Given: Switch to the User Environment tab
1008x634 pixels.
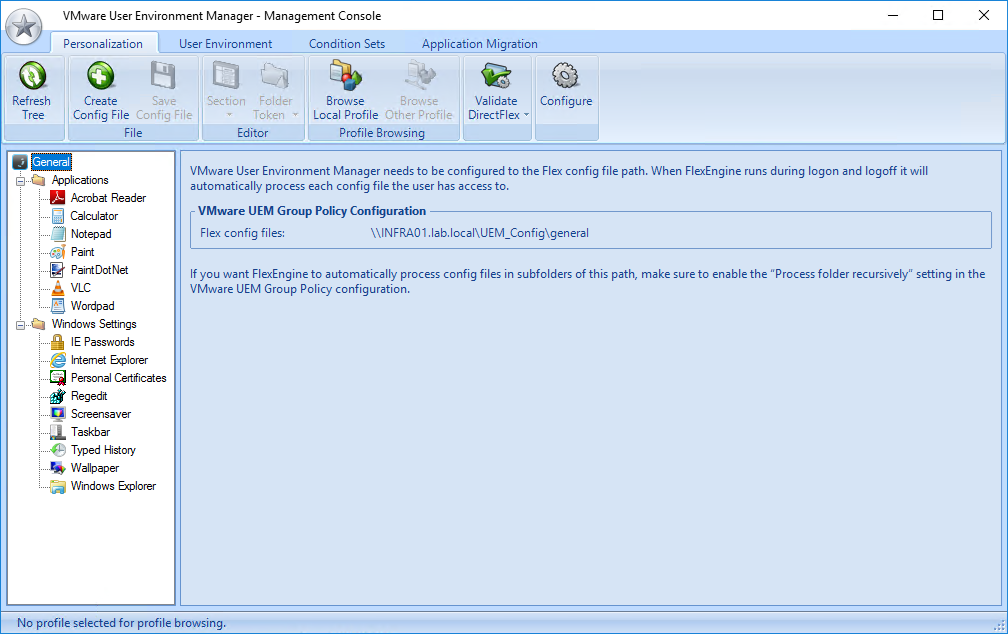Looking at the screenshot, I should (225, 44).
